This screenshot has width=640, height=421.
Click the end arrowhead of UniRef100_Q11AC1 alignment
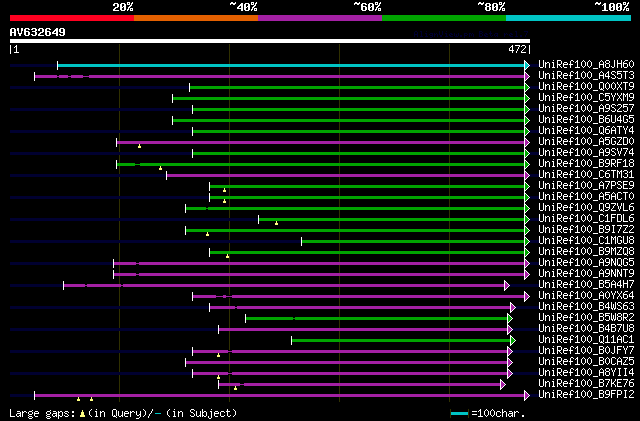click(513, 340)
